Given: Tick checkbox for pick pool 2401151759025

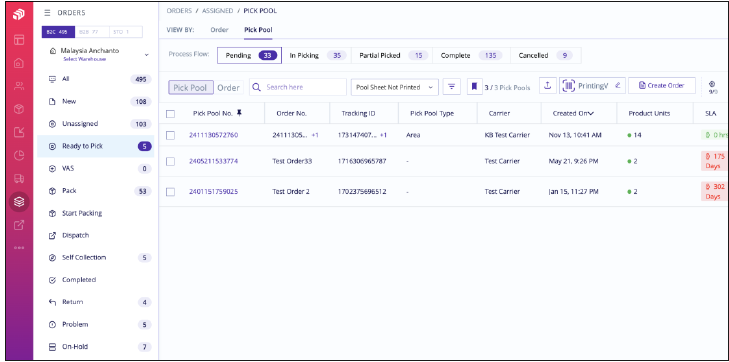Looking at the screenshot, I should [171, 192].
